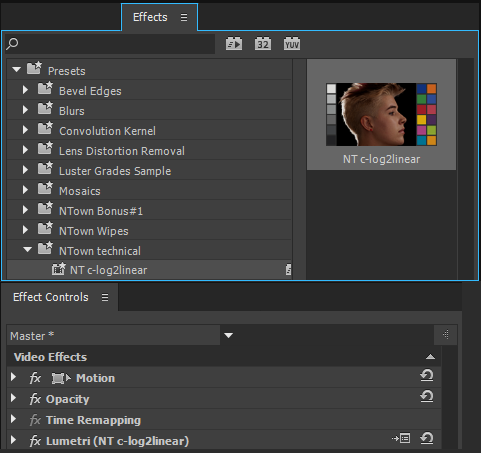Disable the Lumetri fx toggle
Screen dimensions: 481x453
(x=35, y=441)
